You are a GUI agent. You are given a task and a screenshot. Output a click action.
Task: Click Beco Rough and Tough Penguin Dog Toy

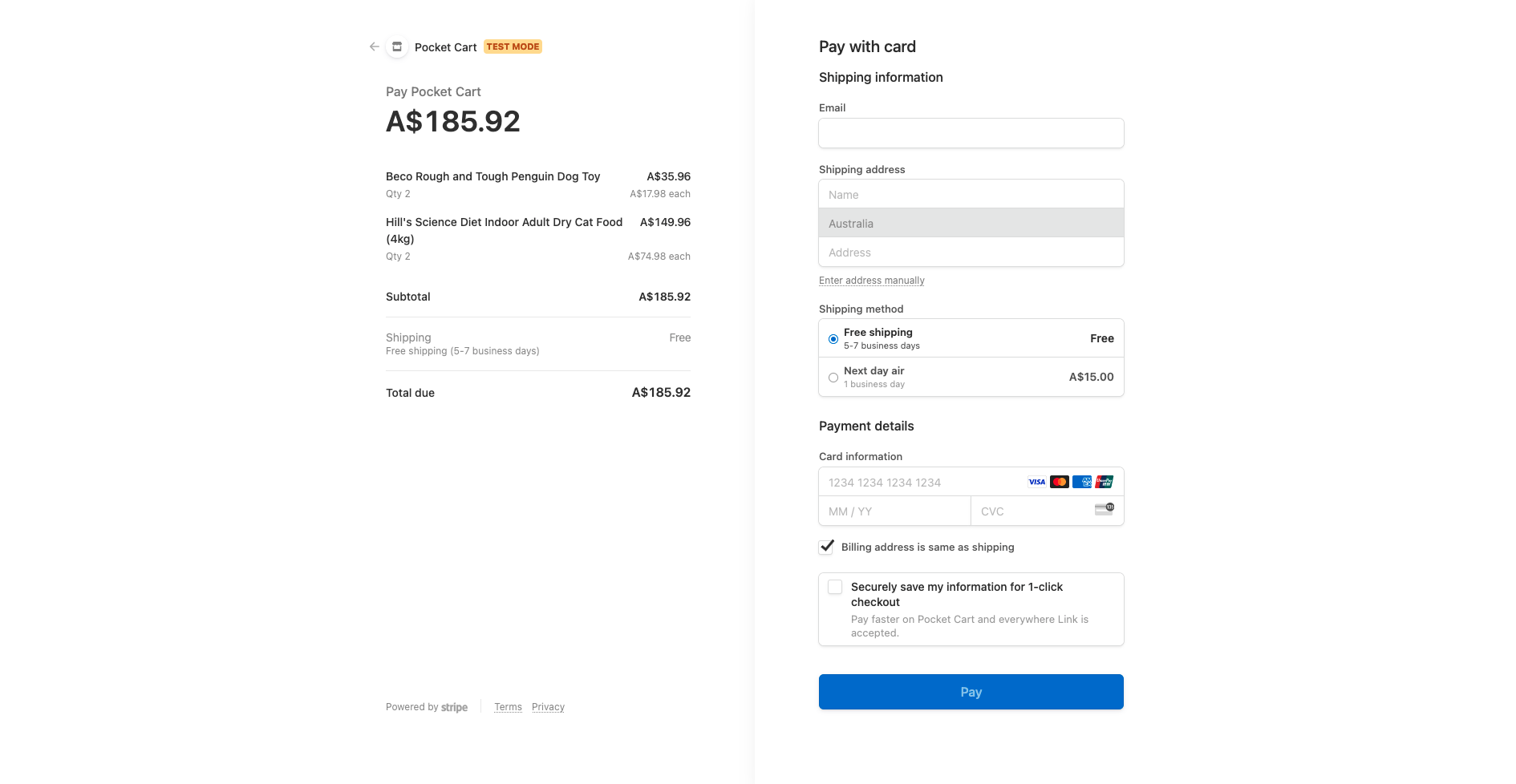(x=492, y=176)
